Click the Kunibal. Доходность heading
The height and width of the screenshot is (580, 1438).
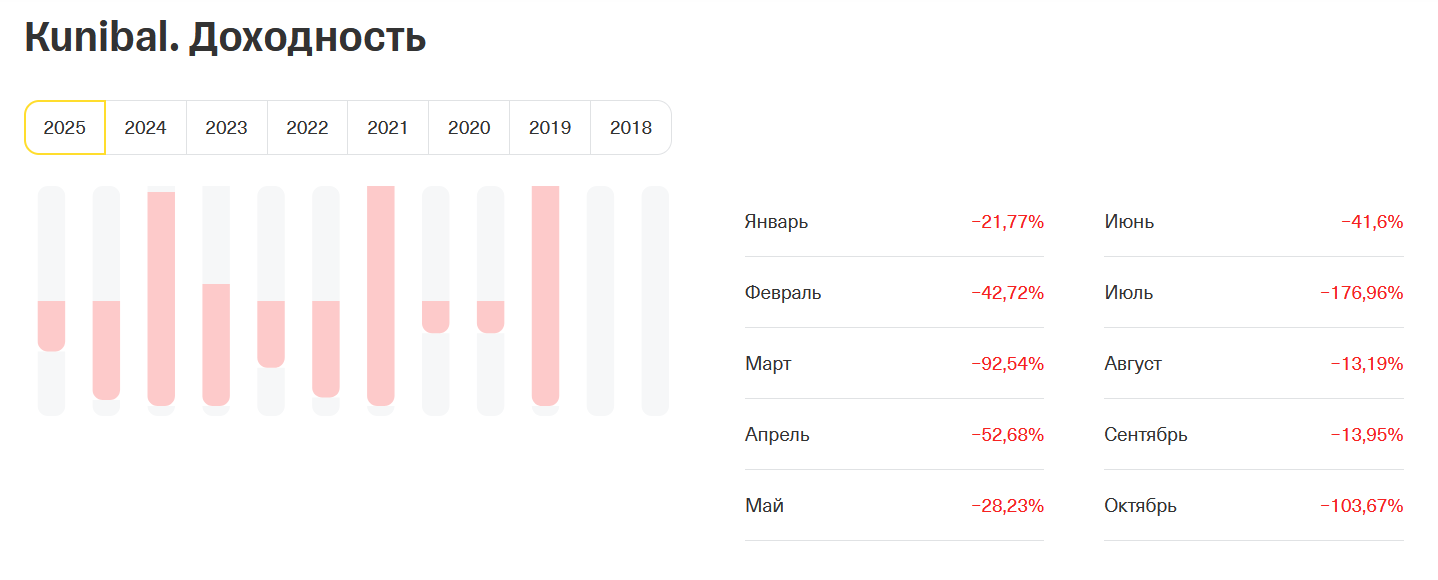225,37
